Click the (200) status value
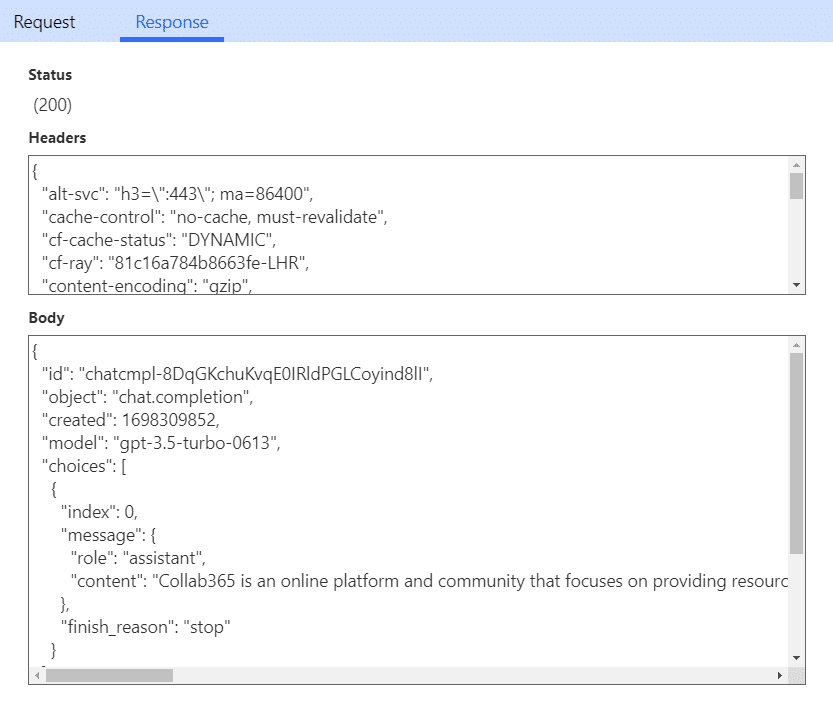The image size is (833, 711). click(x=52, y=105)
